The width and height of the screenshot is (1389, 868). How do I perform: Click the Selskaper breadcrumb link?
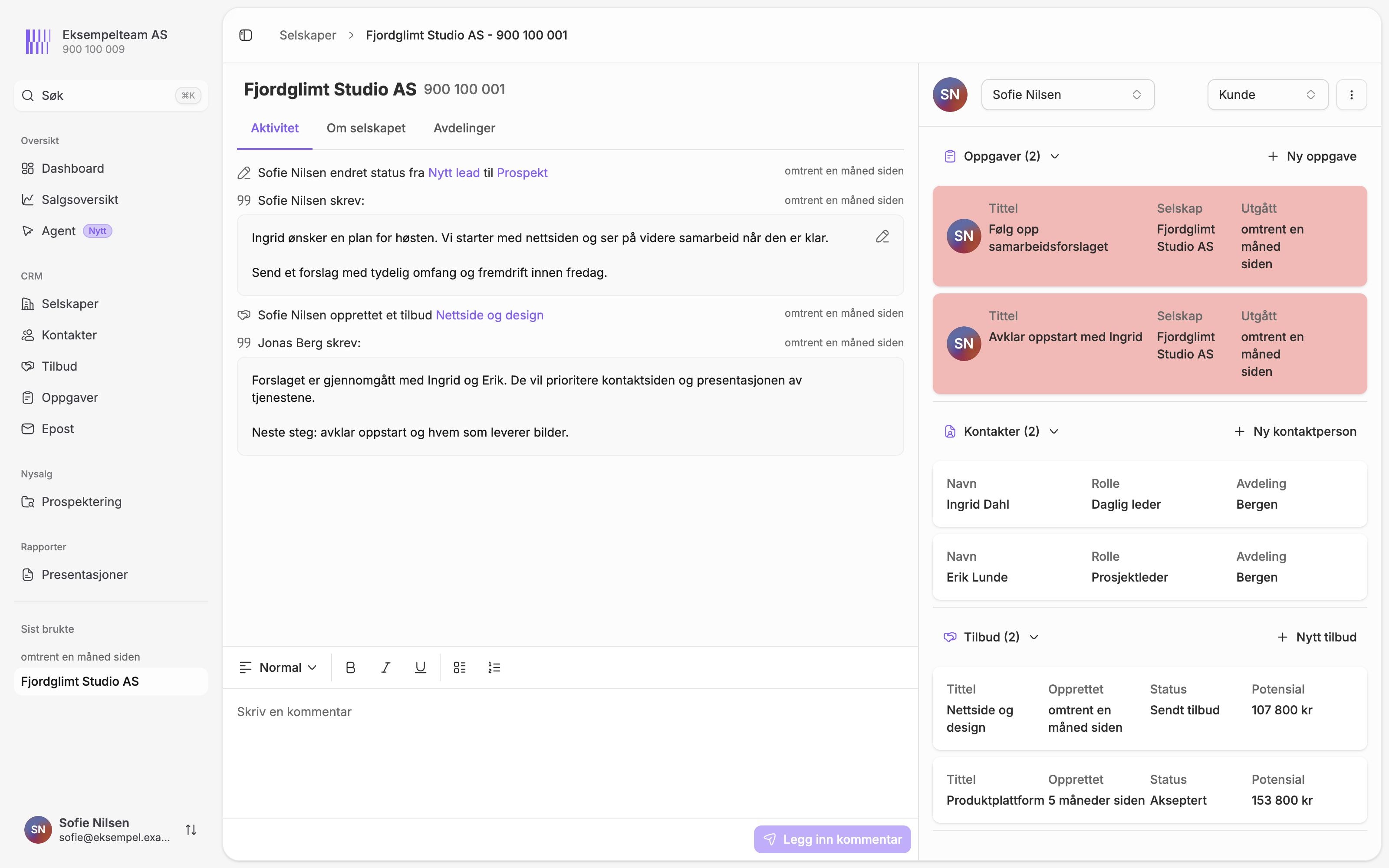pyautogui.click(x=308, y=35)
